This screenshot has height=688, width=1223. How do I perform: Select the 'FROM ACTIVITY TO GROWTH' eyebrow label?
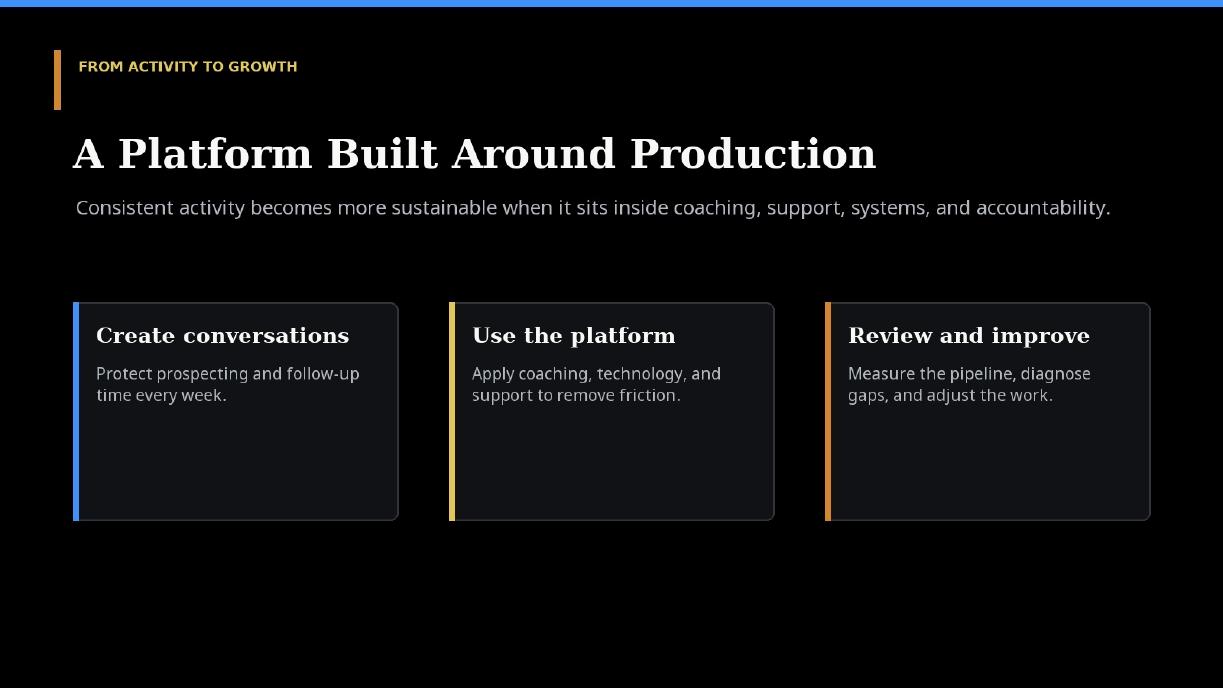[188, 67]
